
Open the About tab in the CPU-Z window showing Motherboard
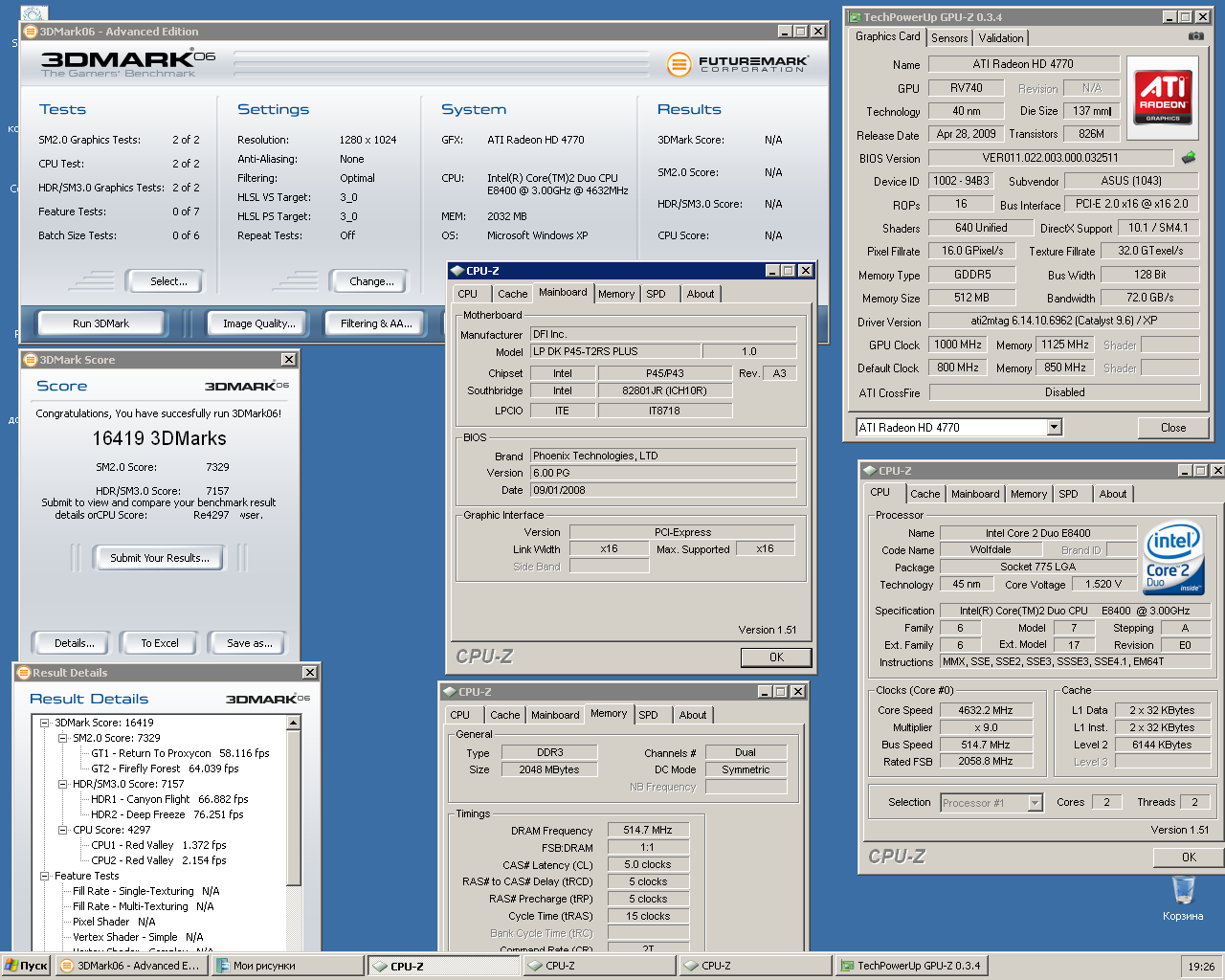coord(701,294)
